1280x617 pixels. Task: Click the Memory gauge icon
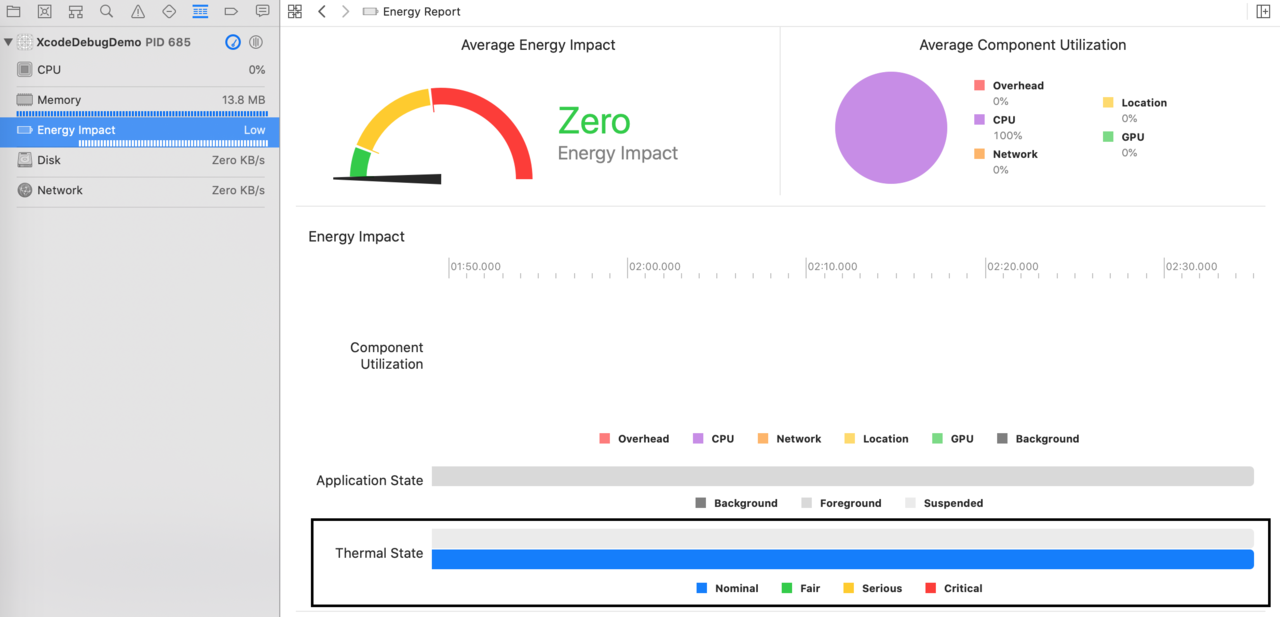tap(25, 100)
